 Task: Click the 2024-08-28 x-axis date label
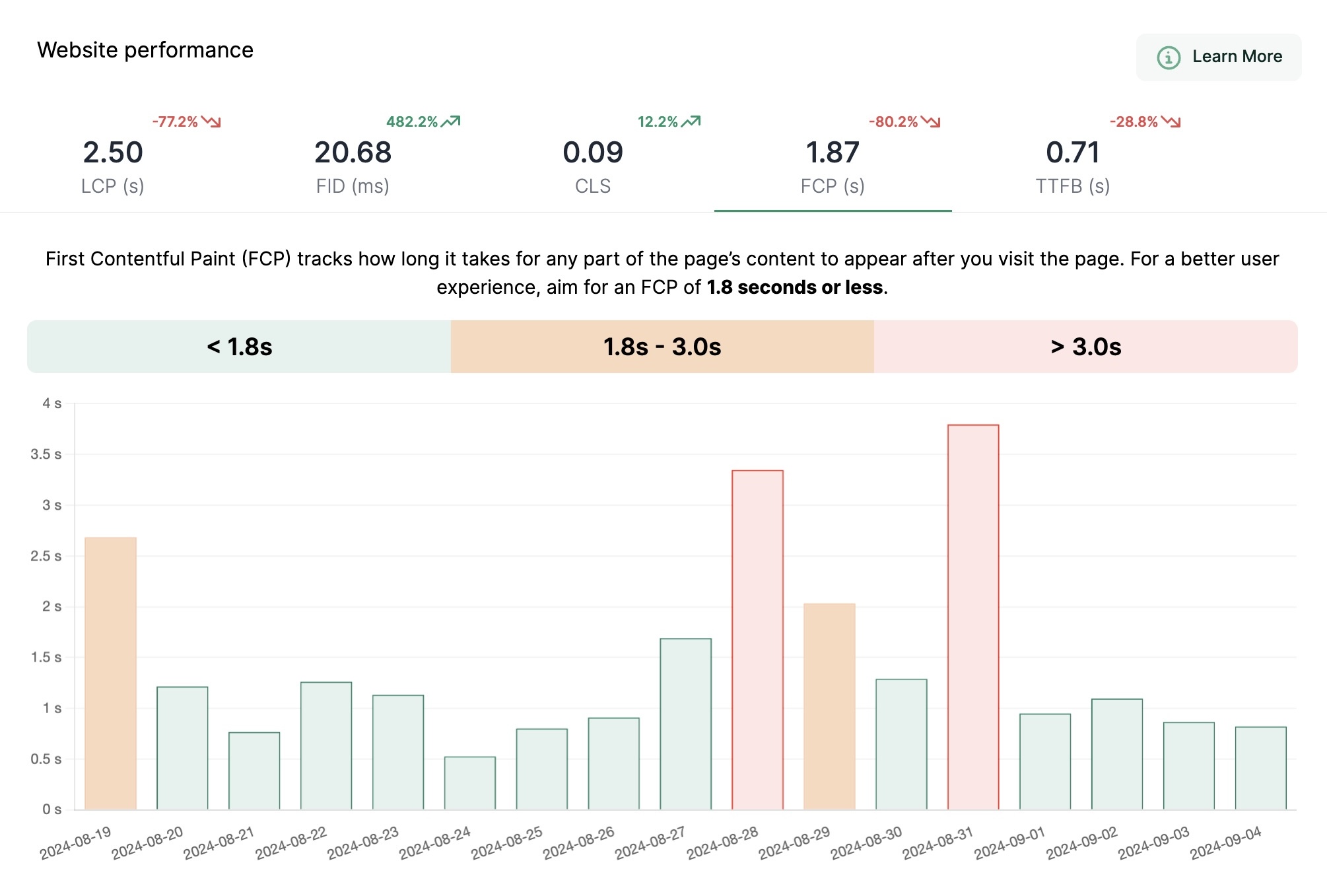click(x=723, y=843)
